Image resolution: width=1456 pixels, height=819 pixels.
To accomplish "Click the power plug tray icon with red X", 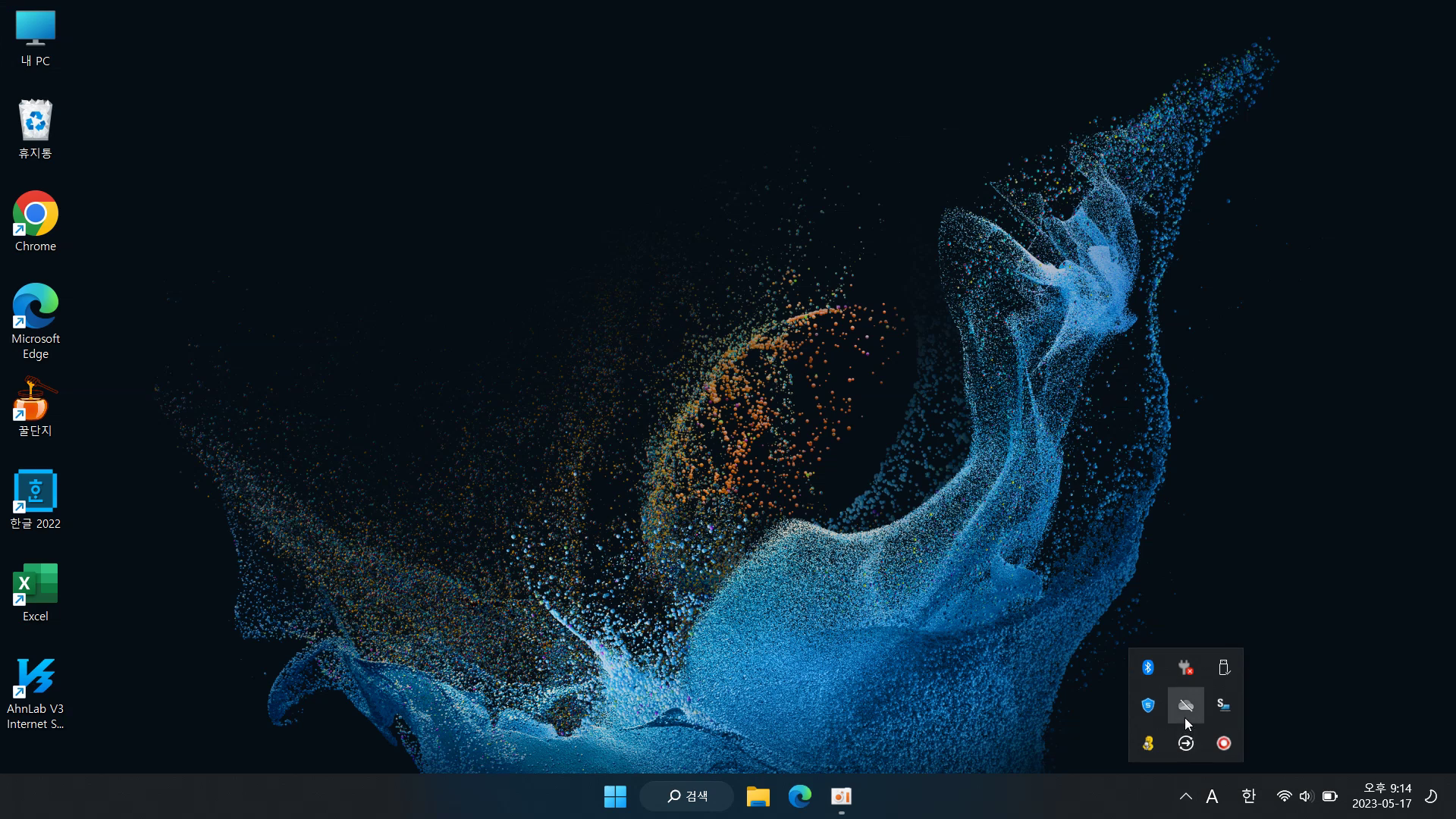I will coord(1185,667).
